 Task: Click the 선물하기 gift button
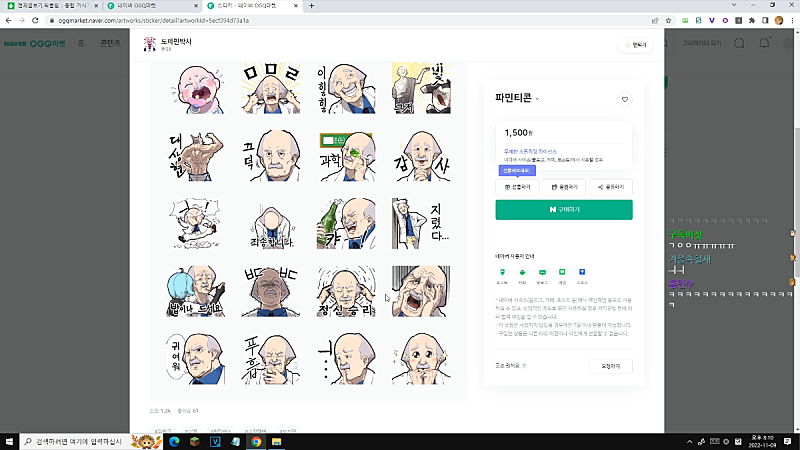pos(517,187)
